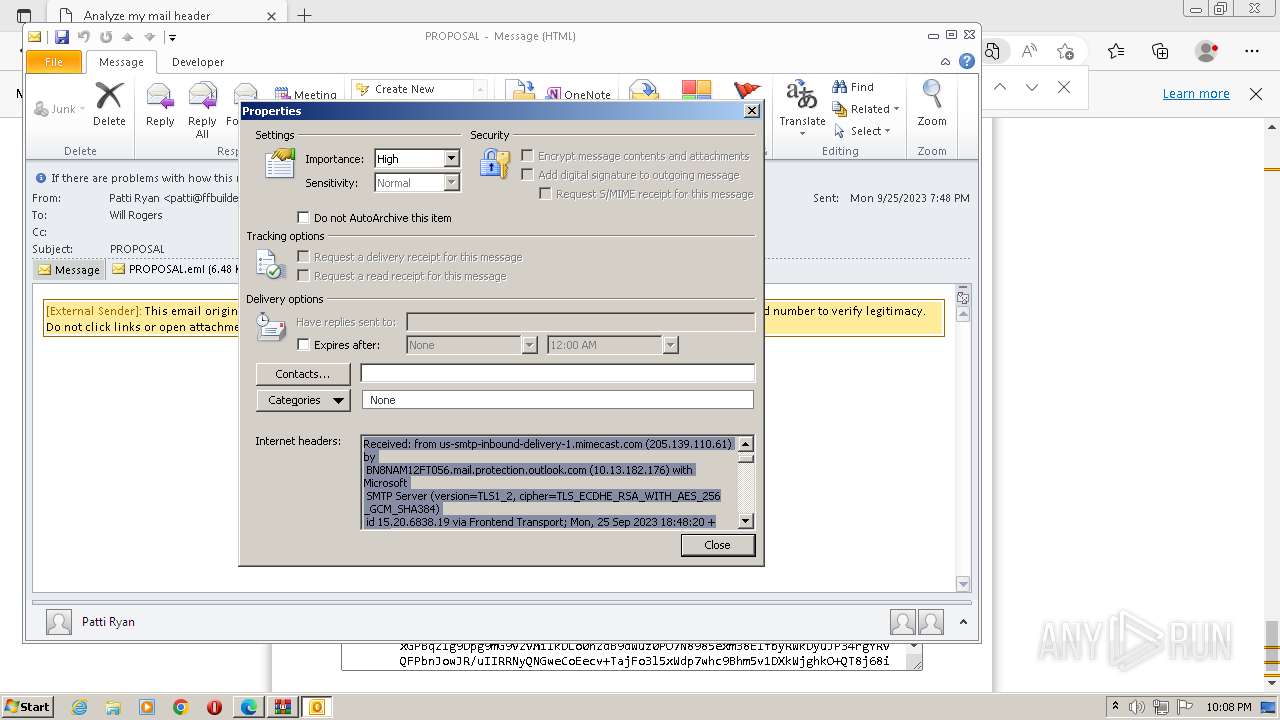Click the Categorize colored squares icon
The width and height of the screenshot is (1280, 720).
pyautogui.click(x=696, y=91)
